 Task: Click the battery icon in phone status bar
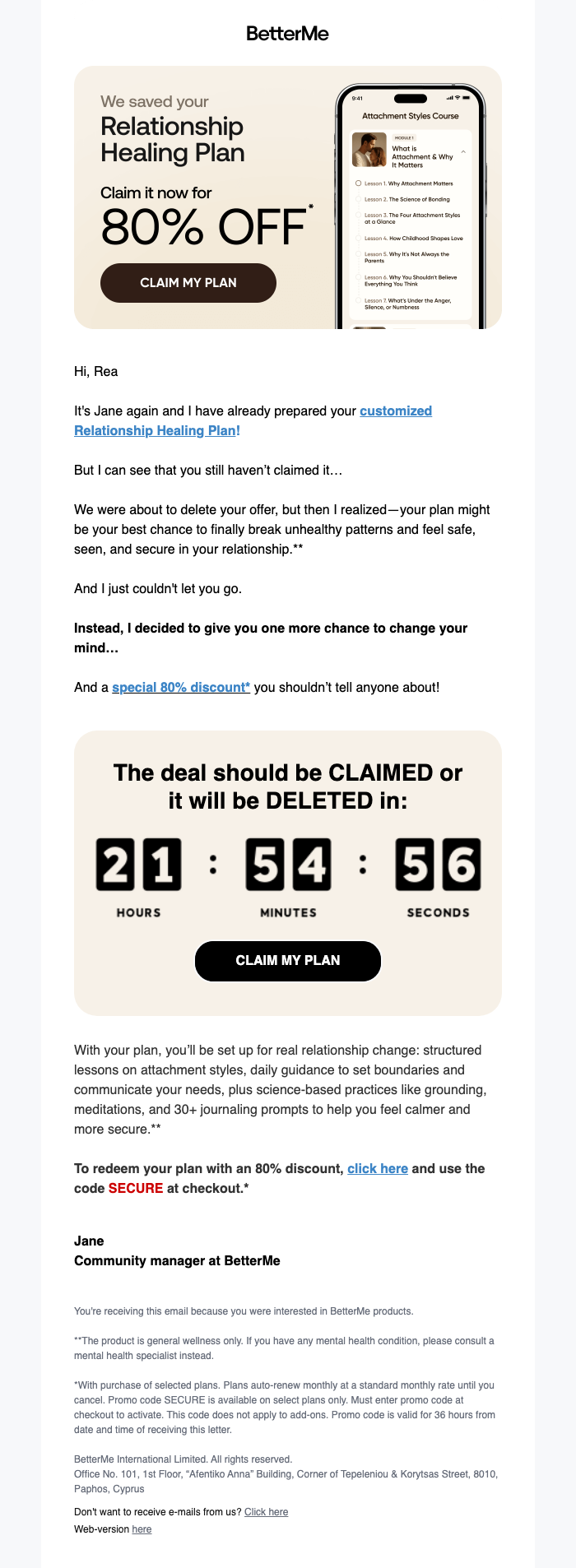coord(467,98)
